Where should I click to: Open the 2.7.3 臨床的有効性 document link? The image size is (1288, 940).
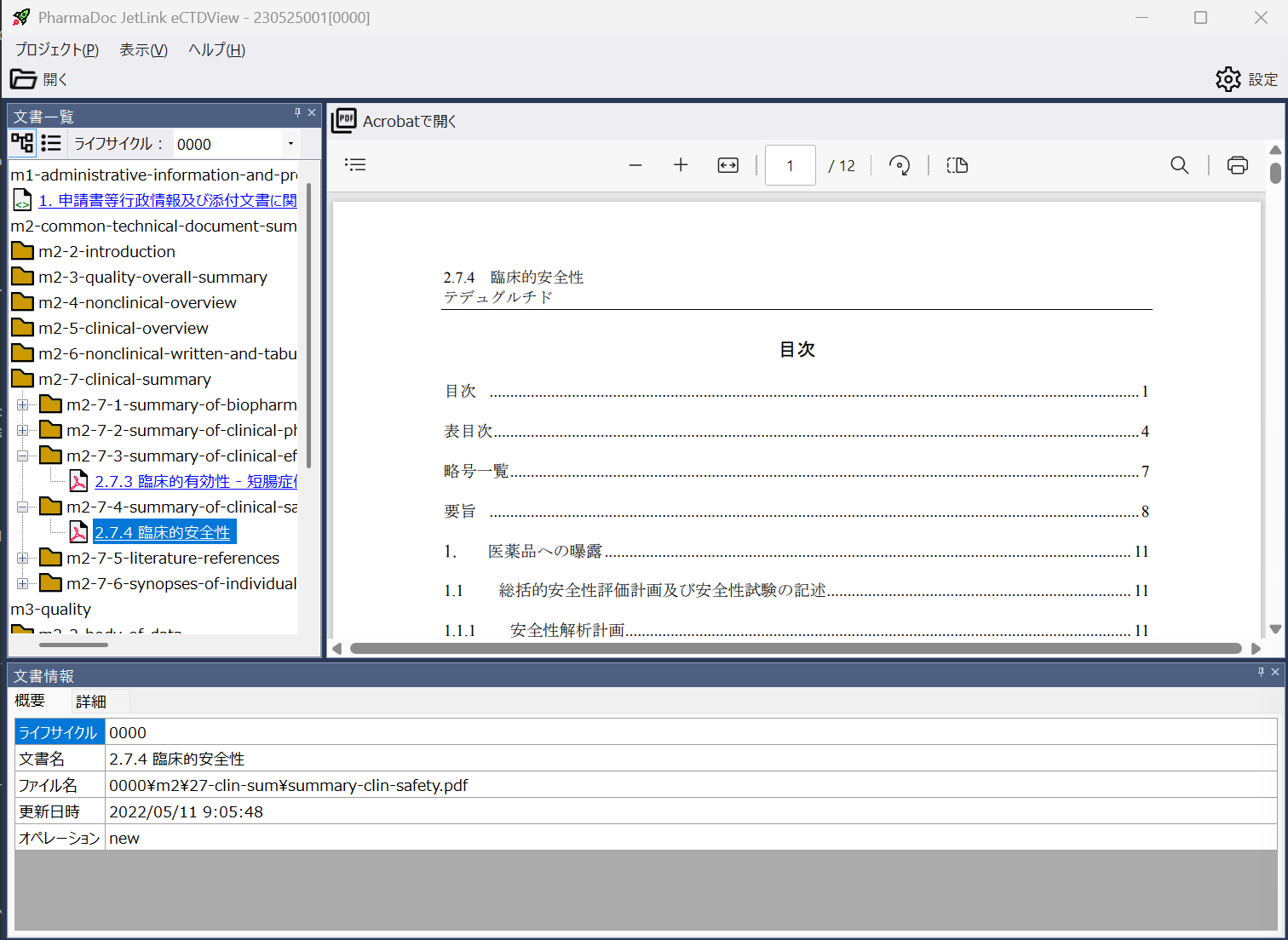click(x=195, y=482)
